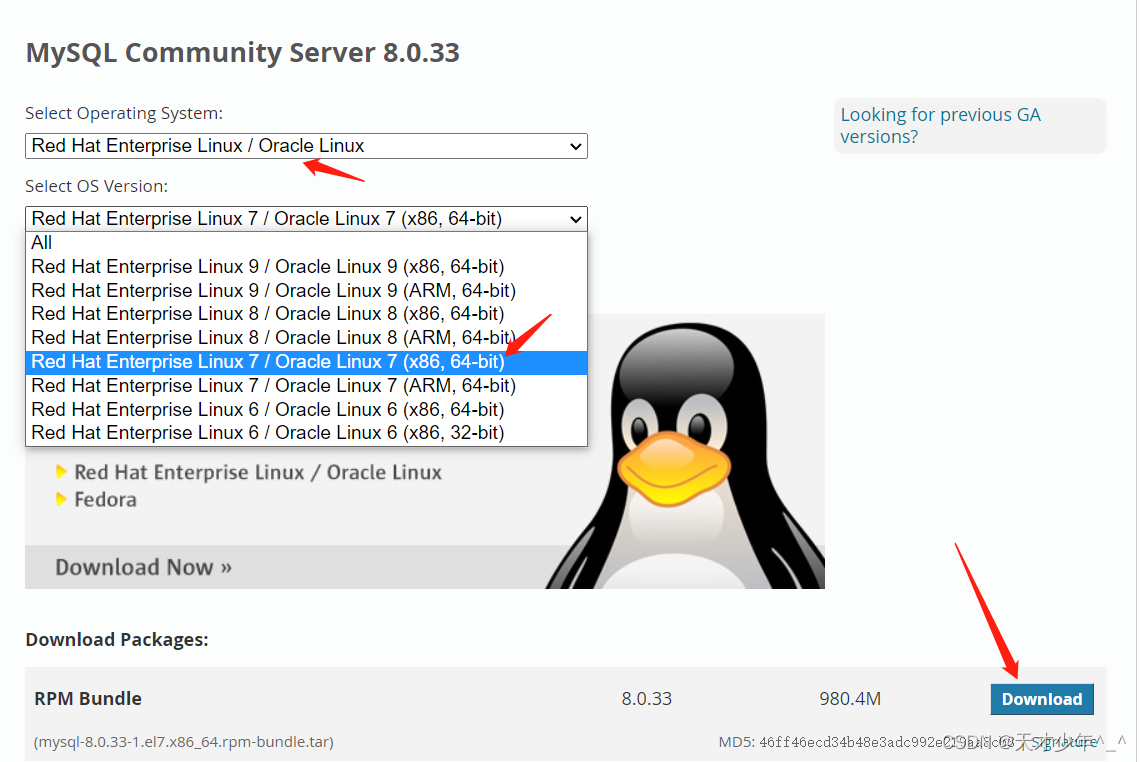Select Red Hat Enterprise Linux 8 (ARM, 64-bit)
The image size is (1141, 762).
(x=273, y=337)
